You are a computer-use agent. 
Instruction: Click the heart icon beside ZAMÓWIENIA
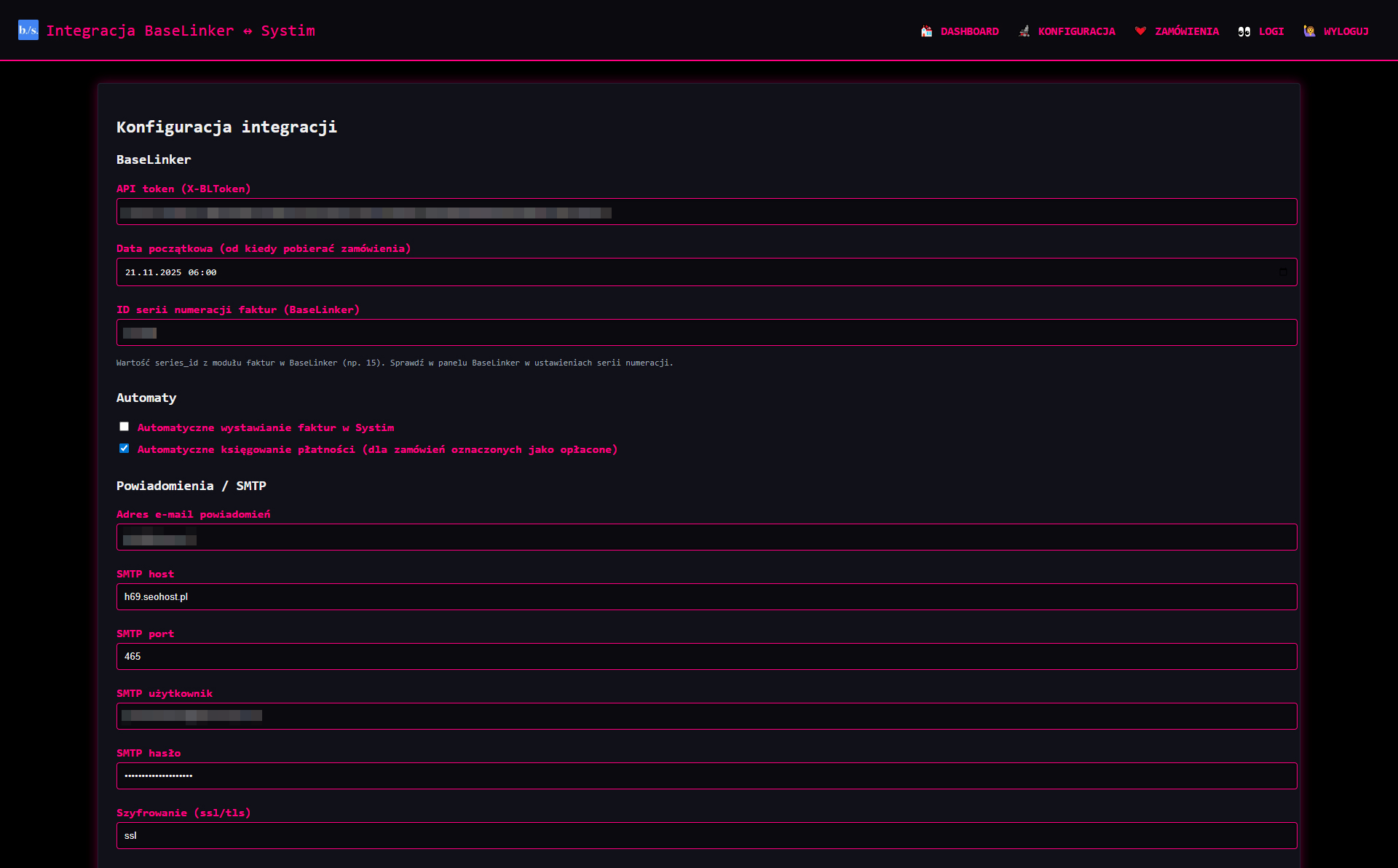click(x=1140, y=31)
